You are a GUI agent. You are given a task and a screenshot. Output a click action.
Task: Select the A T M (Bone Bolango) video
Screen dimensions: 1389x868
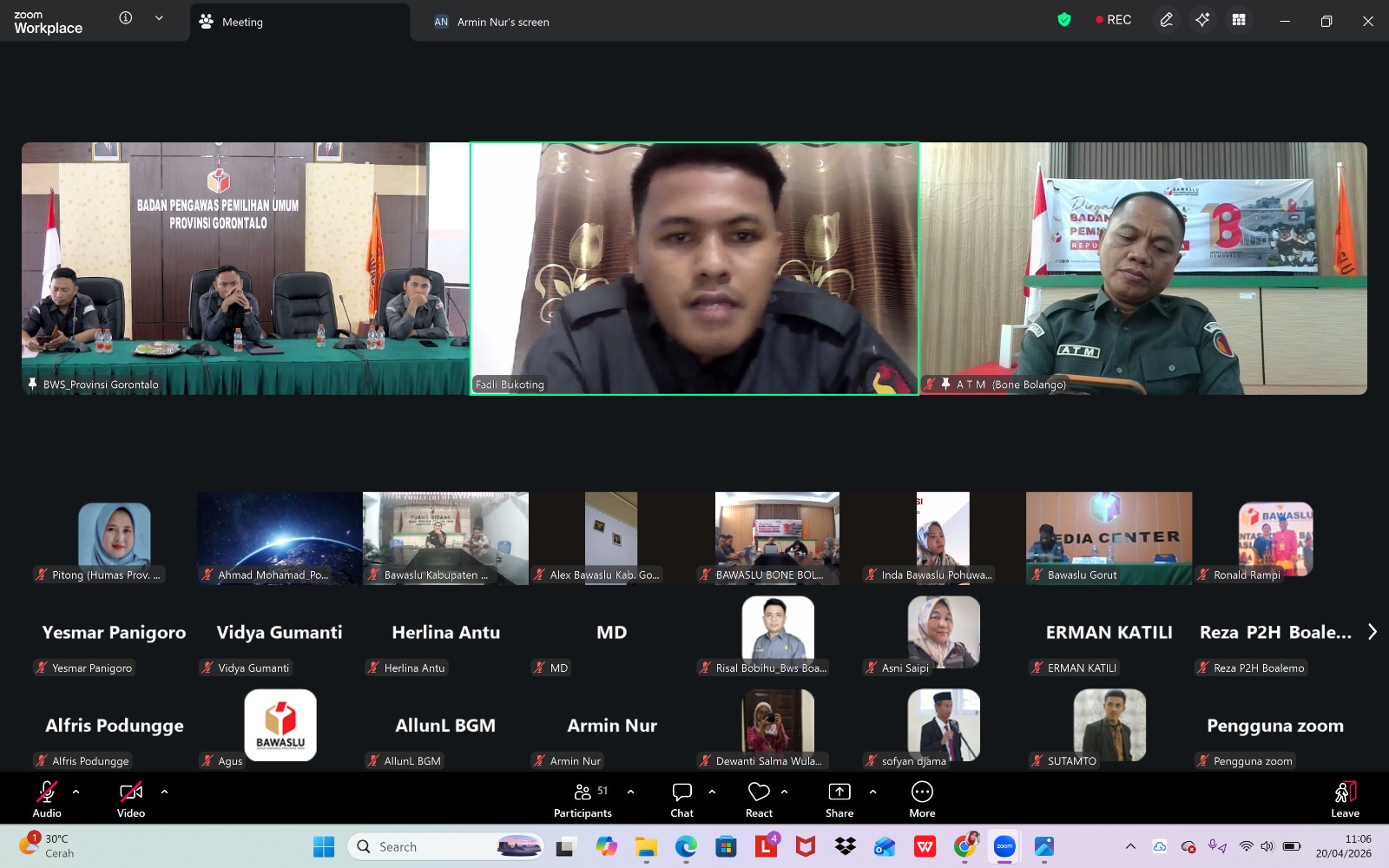pos(1143,268)
